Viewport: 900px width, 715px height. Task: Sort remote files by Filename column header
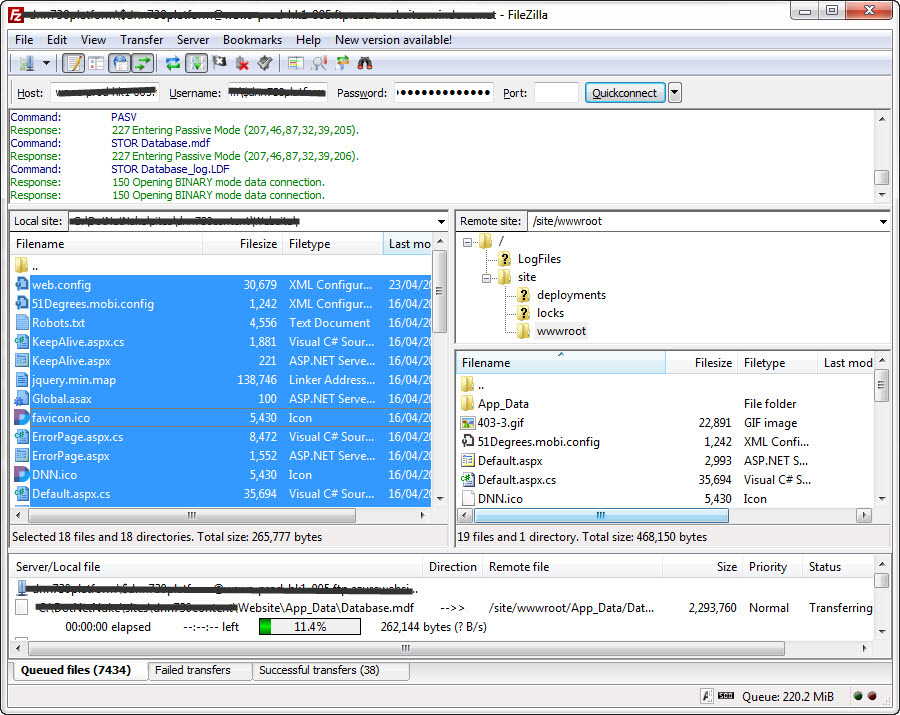pos(560,363)
